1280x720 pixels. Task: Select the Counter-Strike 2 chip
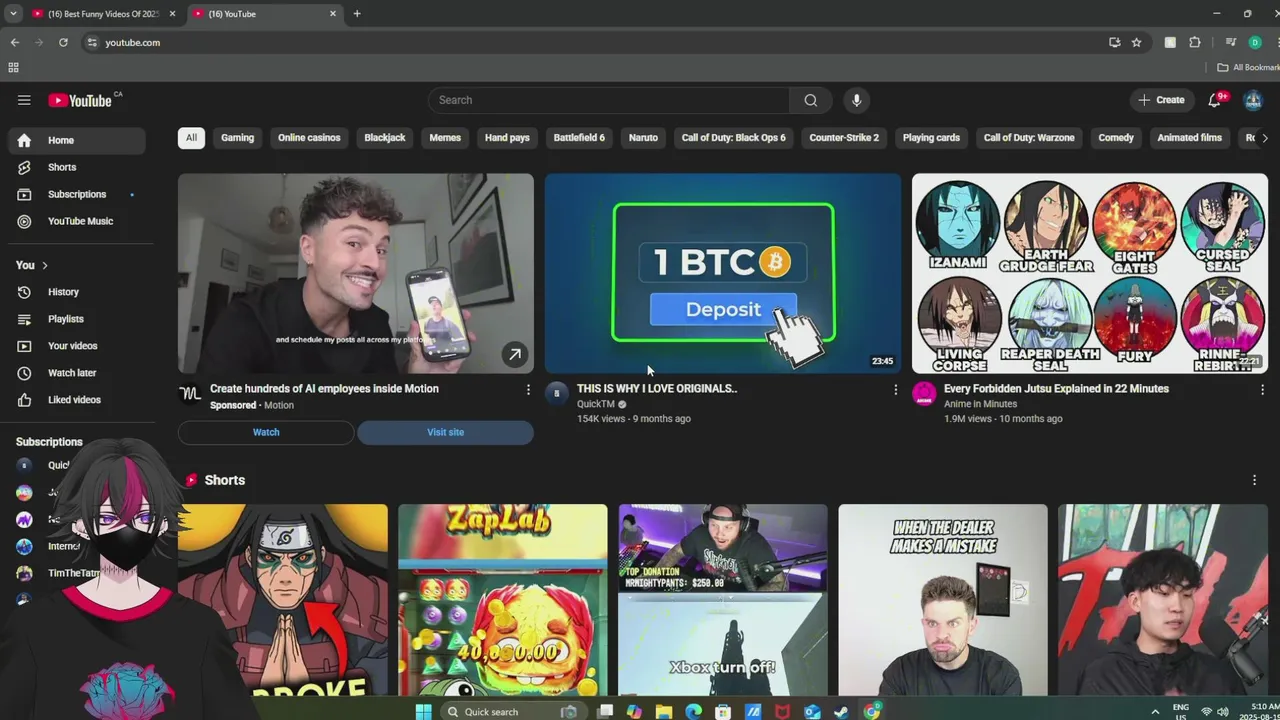click(x=844, y=138)
